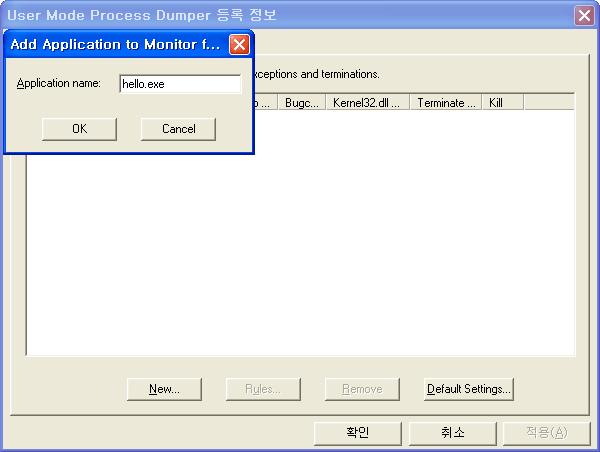Close the User Mode Process Dumper window
This screenshot has height=452, width=600.
(x=585, y=15)
